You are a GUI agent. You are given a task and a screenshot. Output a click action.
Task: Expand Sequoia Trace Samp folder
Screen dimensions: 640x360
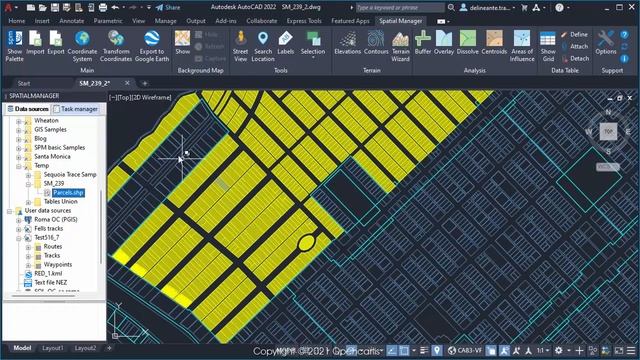[x=28, y=175]
